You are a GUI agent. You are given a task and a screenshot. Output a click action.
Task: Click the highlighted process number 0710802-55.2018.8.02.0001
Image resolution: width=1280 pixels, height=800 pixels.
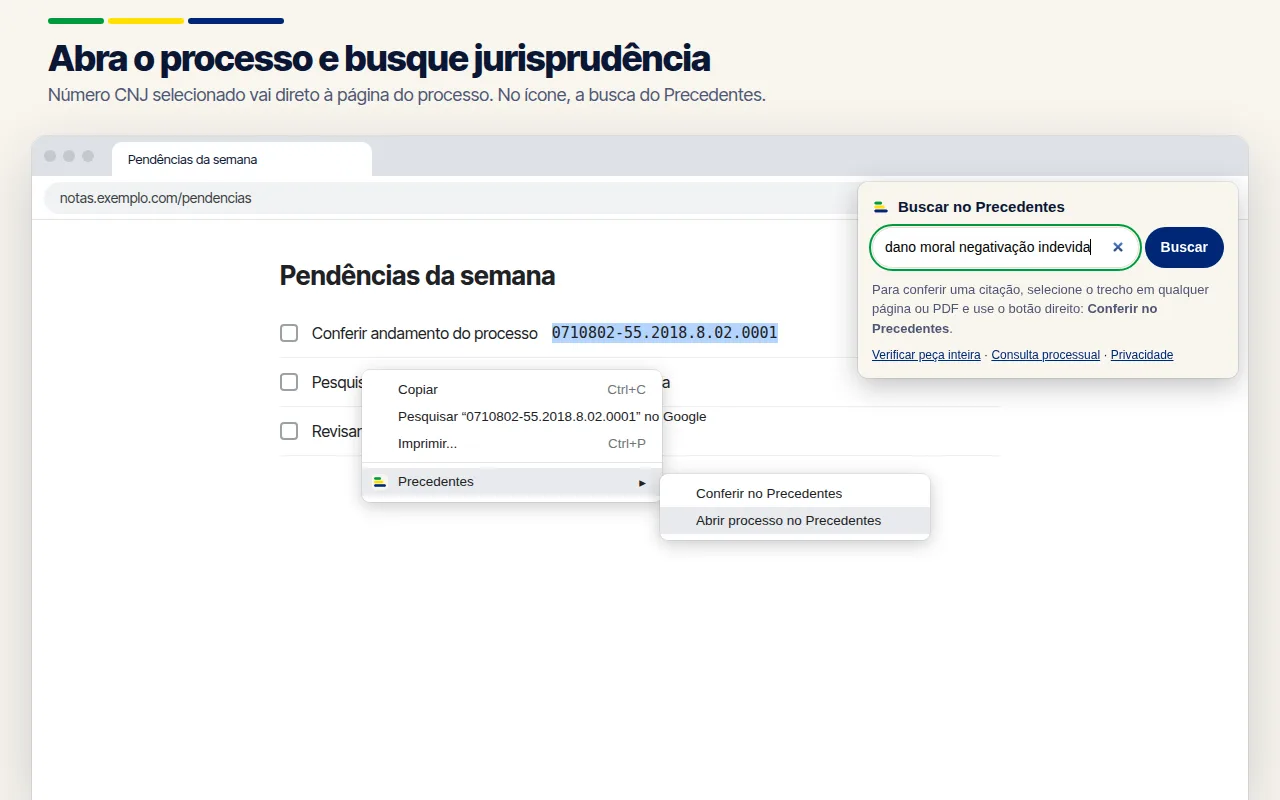[665, 333]
